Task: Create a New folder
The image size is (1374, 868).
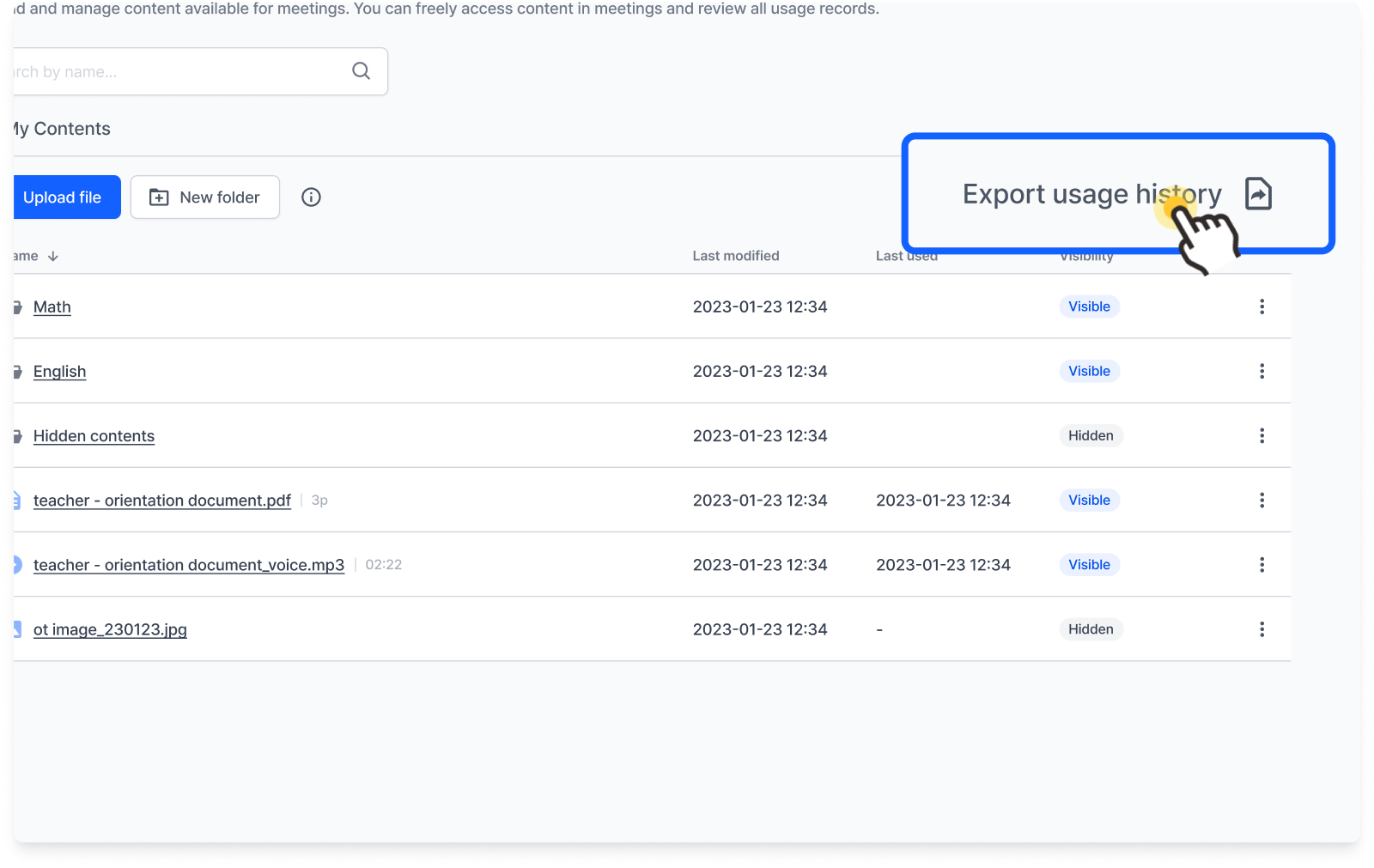Action: (x=205, y=197)
